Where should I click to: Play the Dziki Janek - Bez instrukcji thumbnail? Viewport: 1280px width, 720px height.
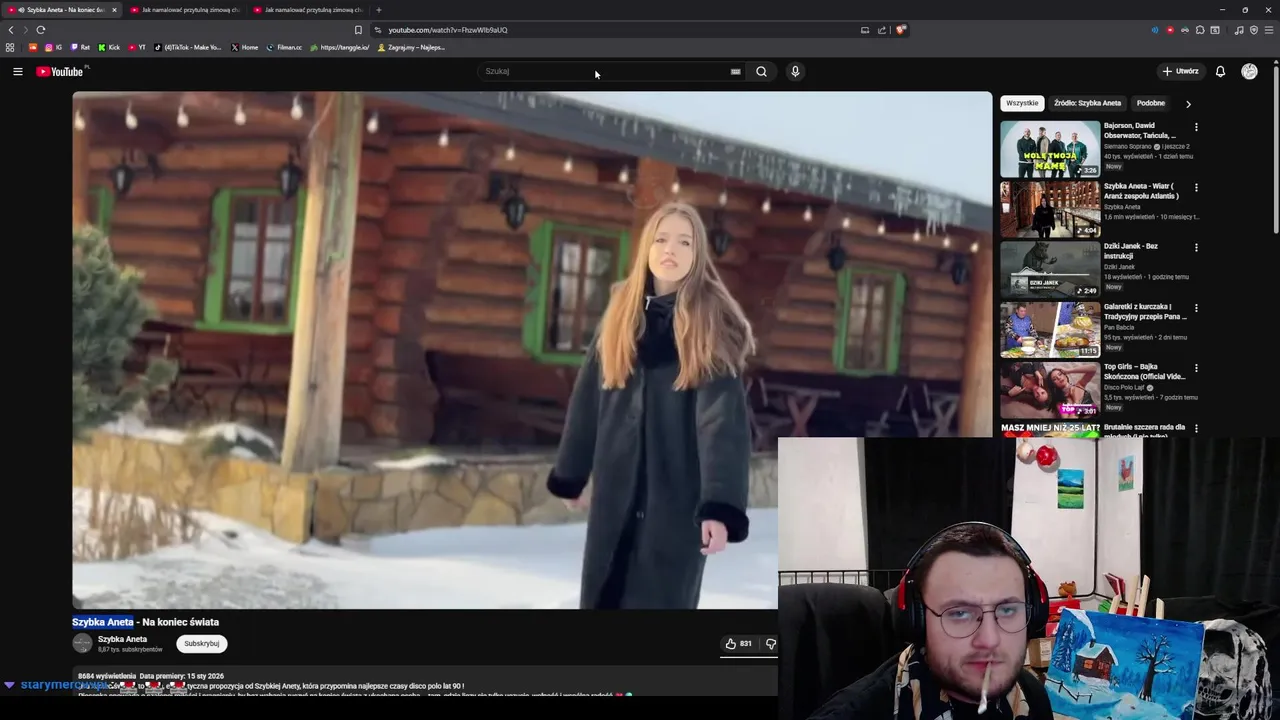pyautogui.click(x=1050, y=269)
